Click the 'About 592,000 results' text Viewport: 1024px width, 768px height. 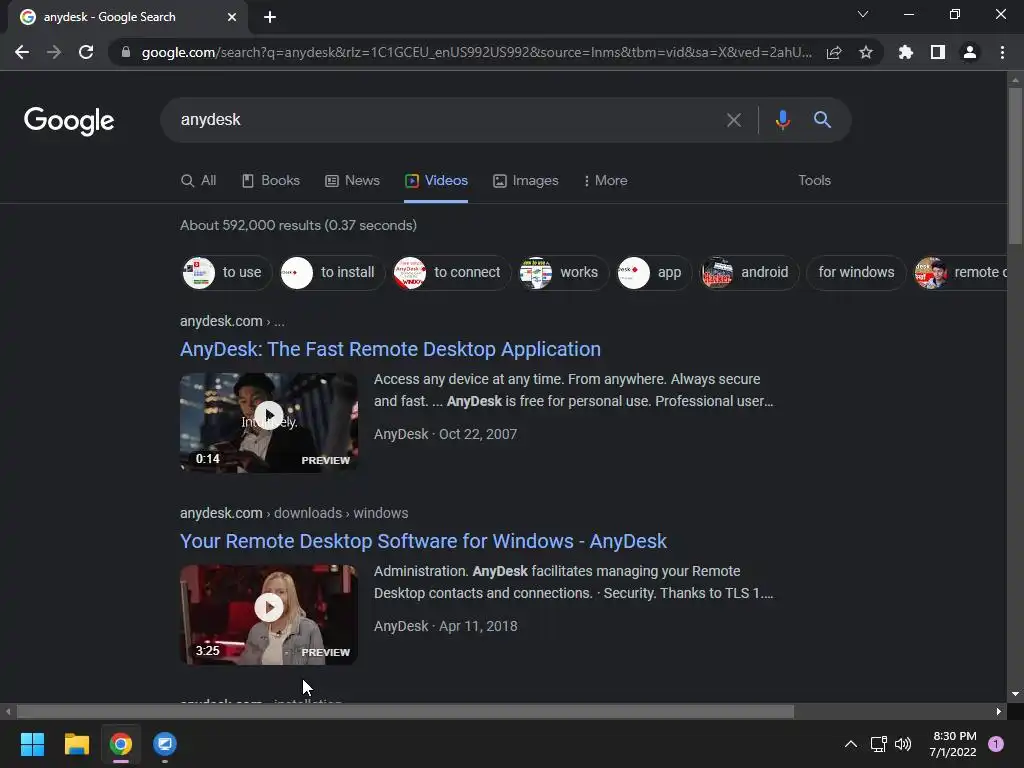(x=298, y=225)
